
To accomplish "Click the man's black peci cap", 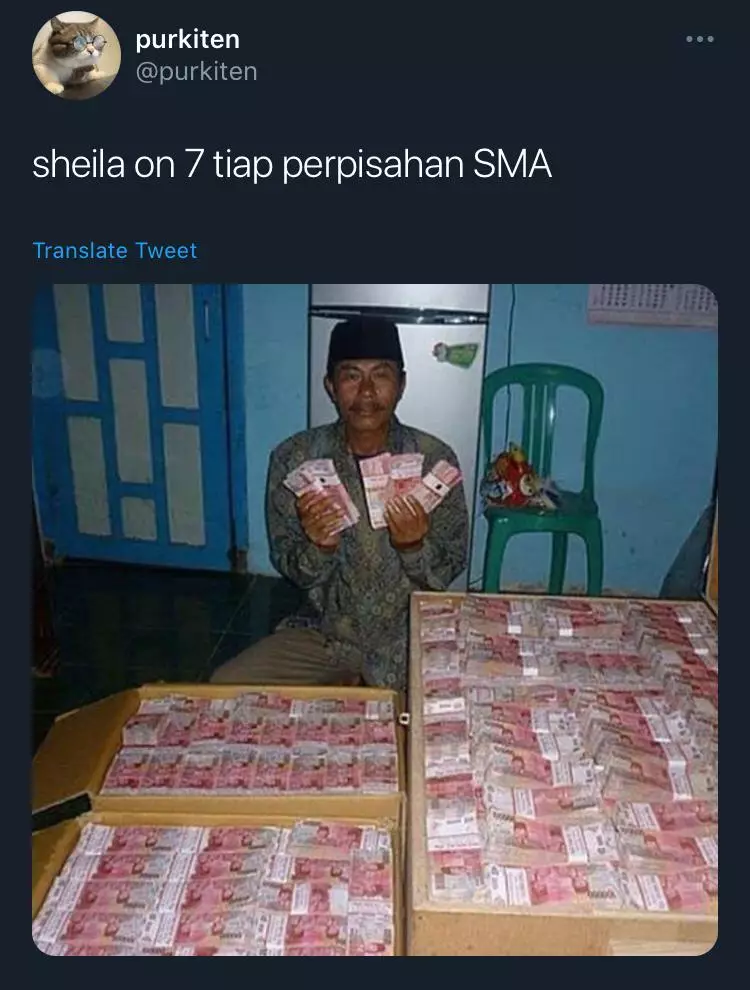I will coord(365,341).
